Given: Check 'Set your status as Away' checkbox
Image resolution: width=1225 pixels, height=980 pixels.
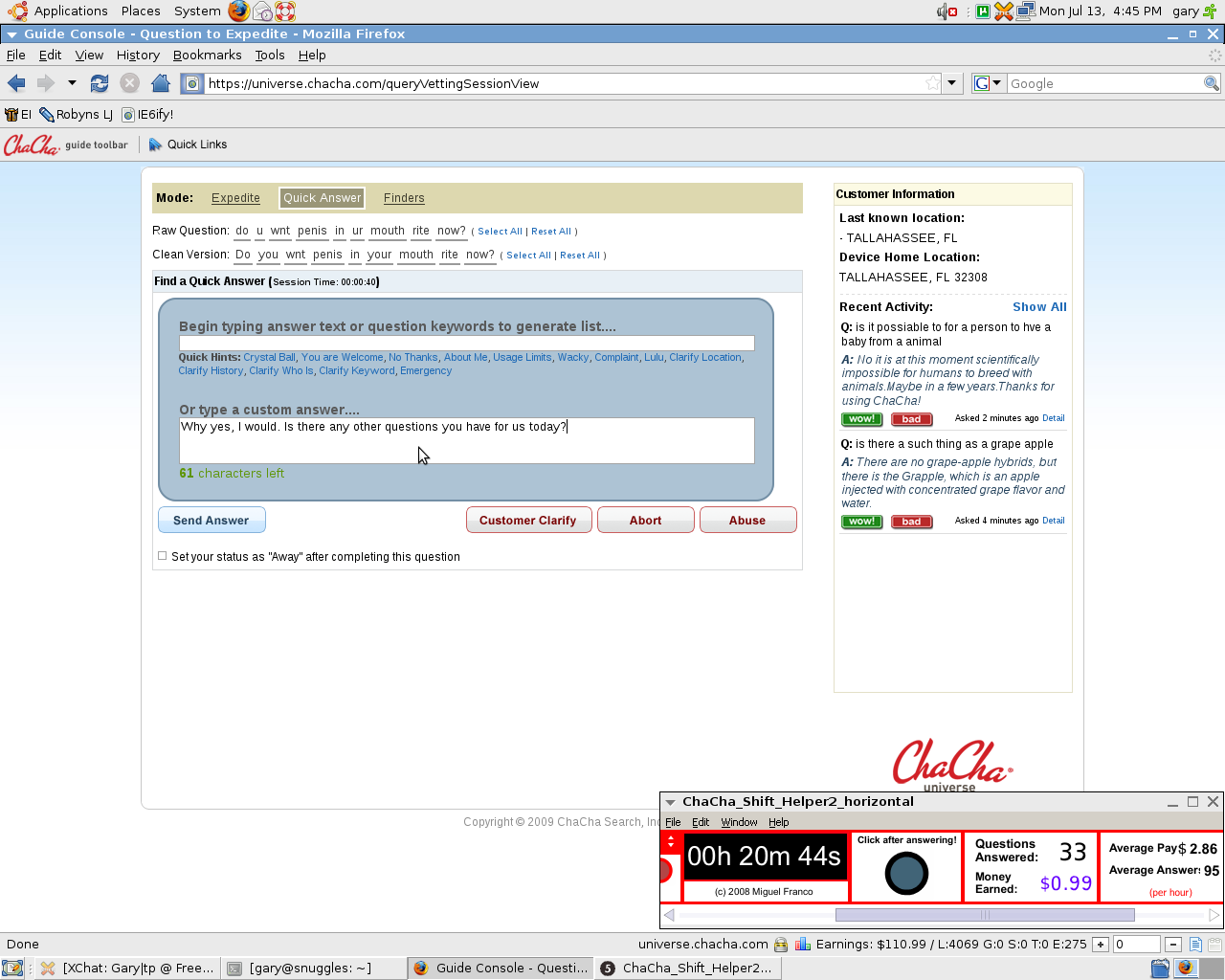Looking at the screenshot, I should (x=163, y=556).
